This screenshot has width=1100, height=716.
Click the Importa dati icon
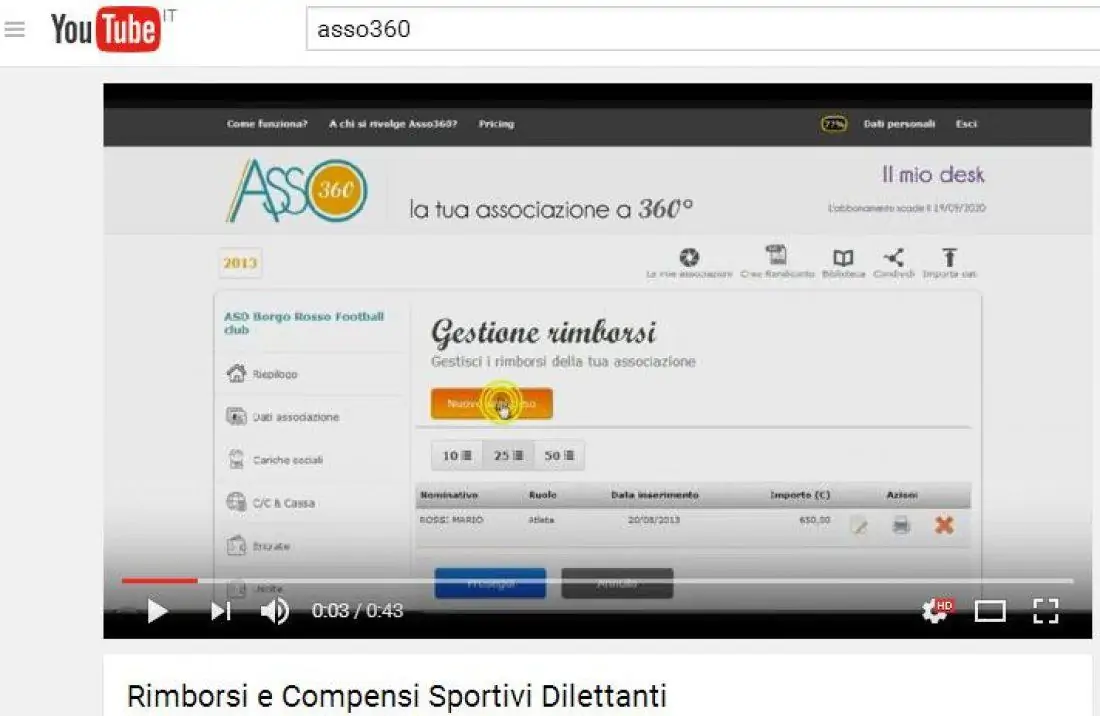tap(949, 263)
